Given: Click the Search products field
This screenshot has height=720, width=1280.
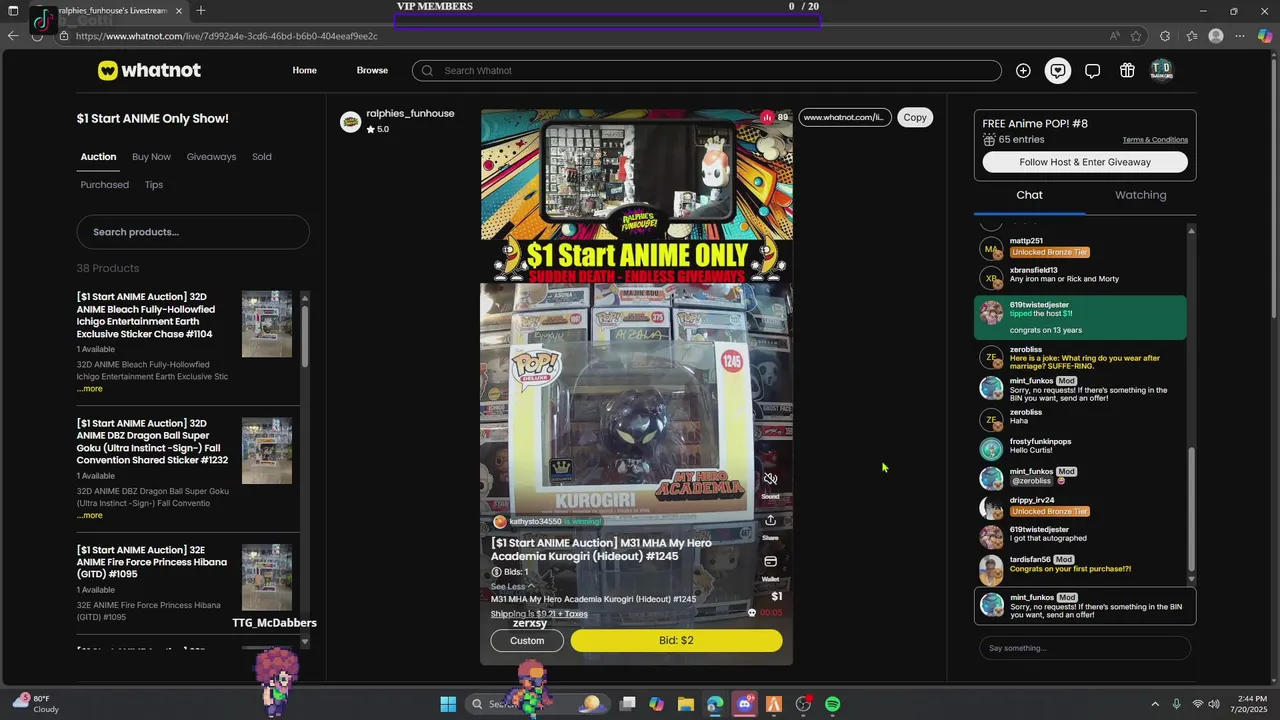Looking at the screenshot, I should [193, 232].
